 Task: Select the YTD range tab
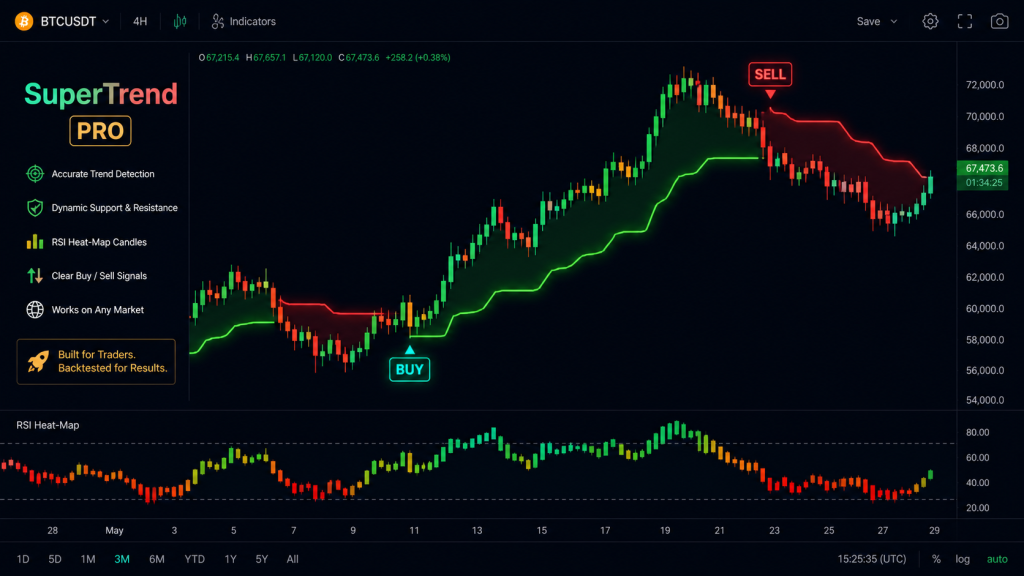coord(194,559)
